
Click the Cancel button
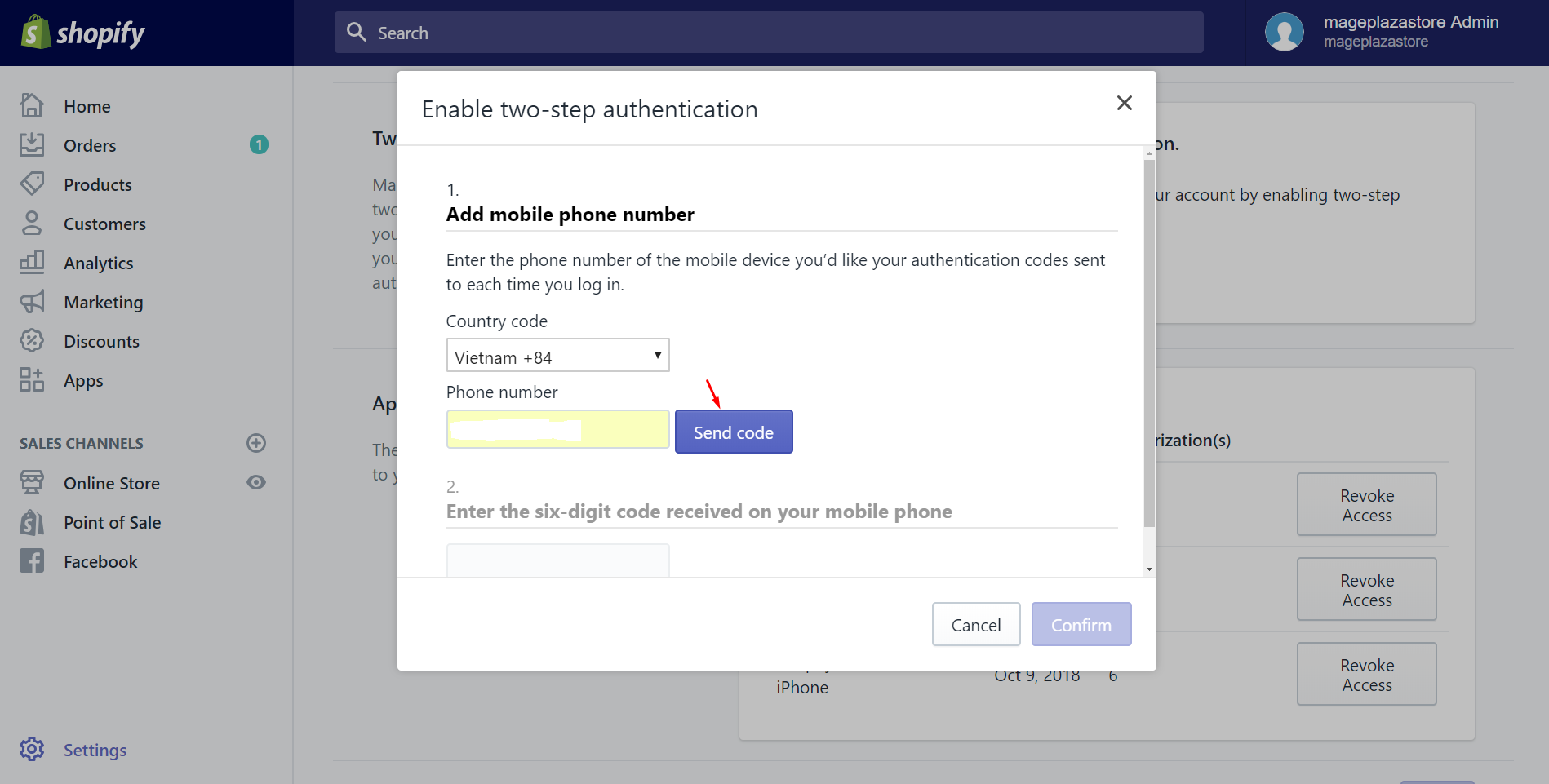point(976,624)
